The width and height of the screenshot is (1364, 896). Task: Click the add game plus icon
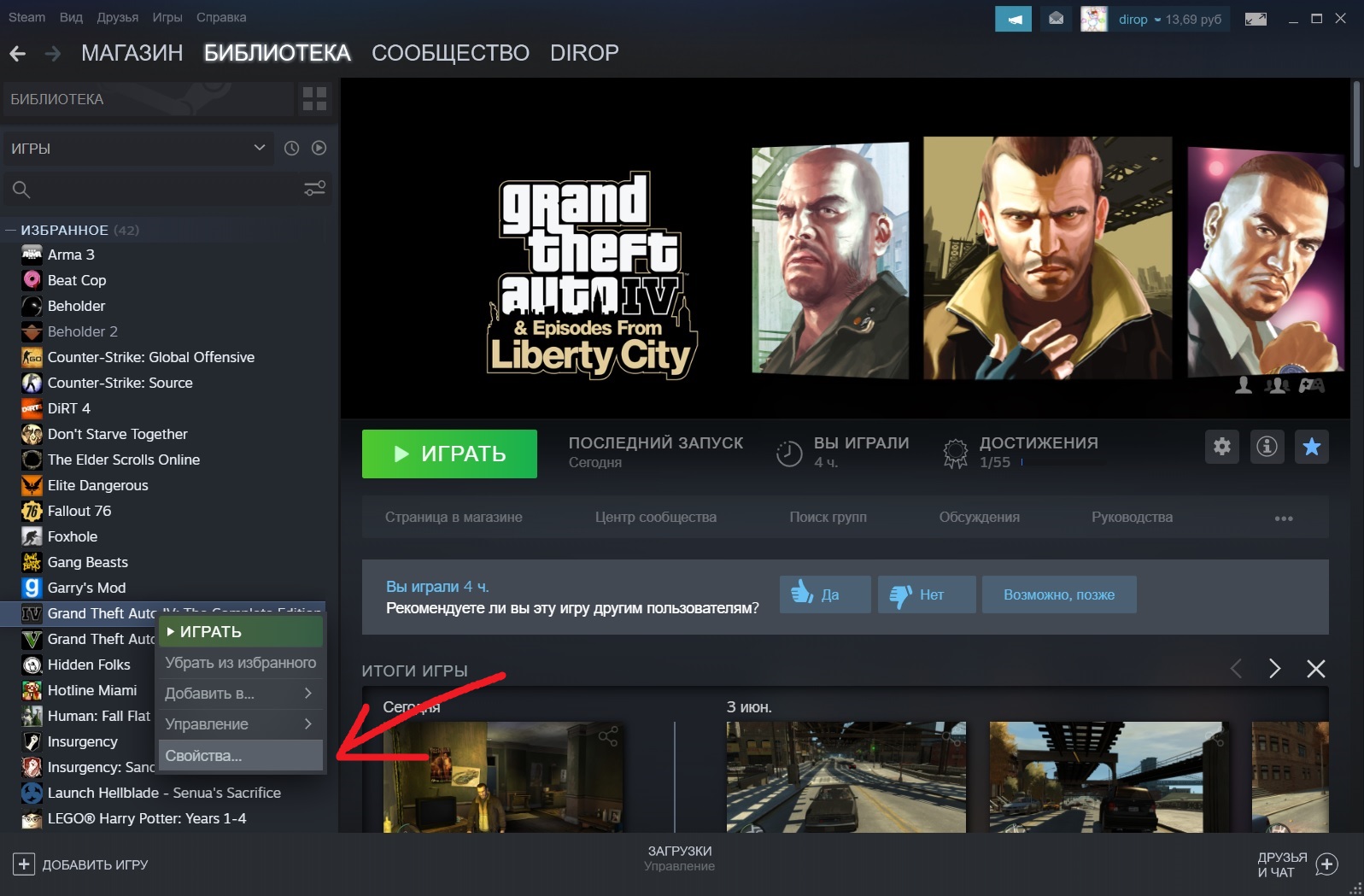[x=24, y=864]
